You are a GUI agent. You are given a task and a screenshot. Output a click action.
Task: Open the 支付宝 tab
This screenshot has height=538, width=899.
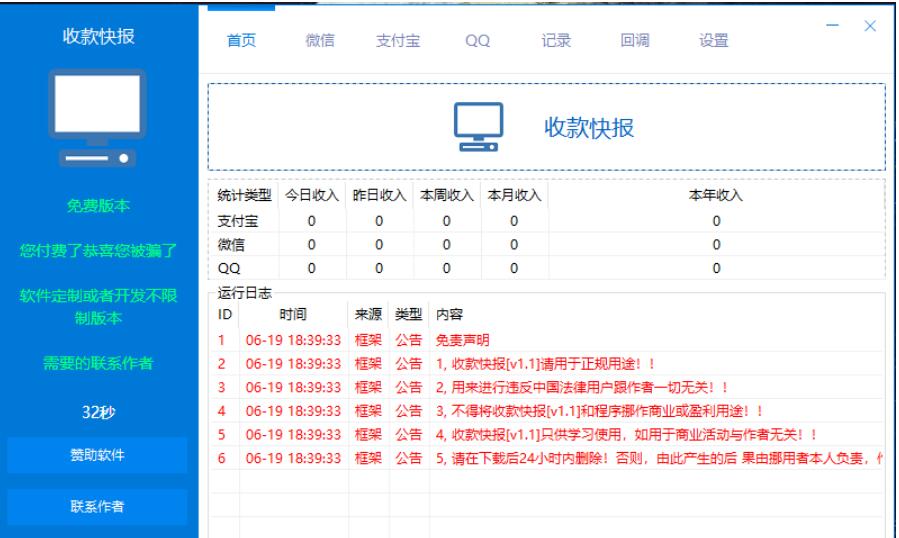[398, 41]
